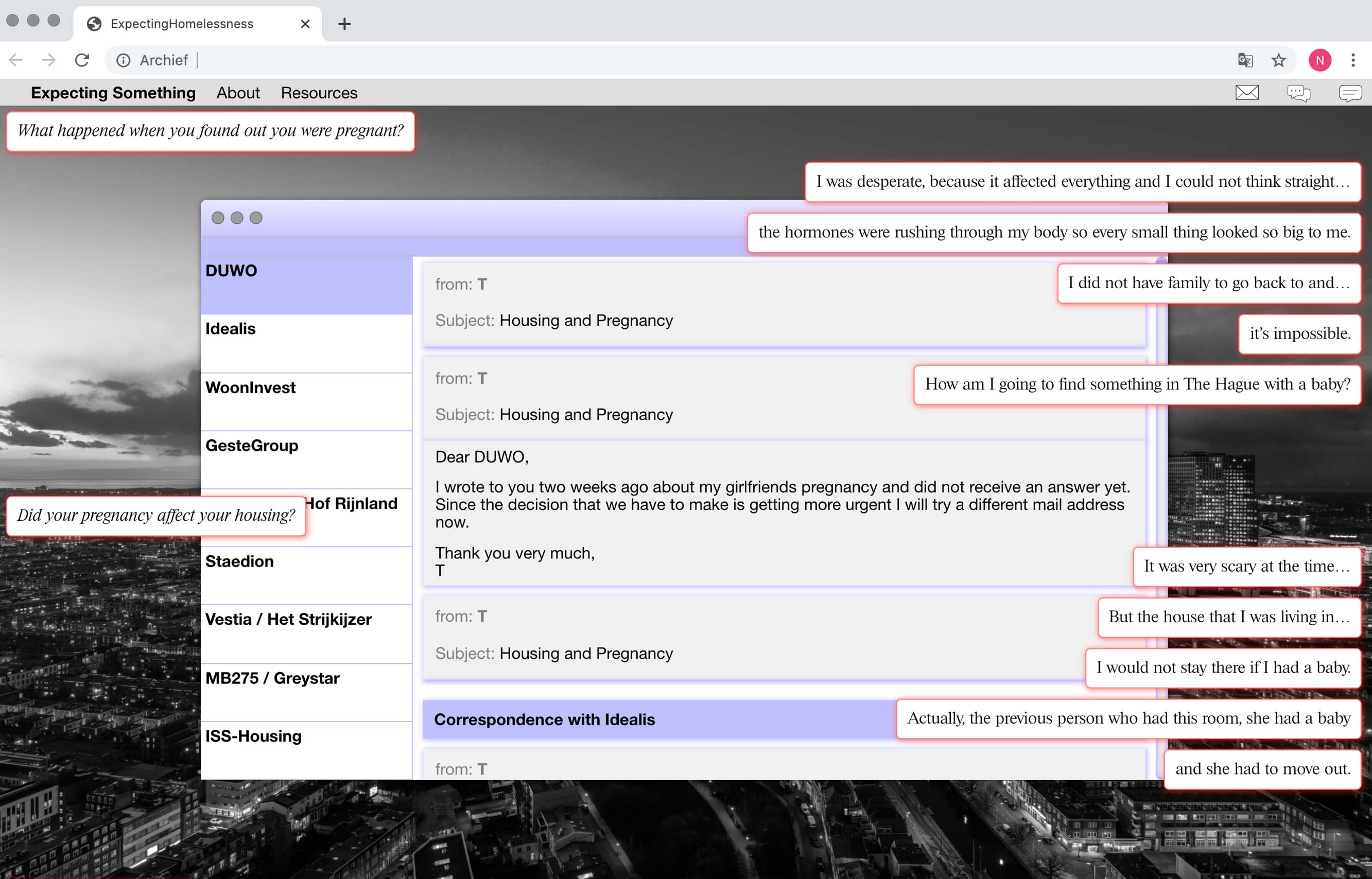Open the N profile avatar
Image resolution: width=1372 pixels, height=879 pixels.
[1319, 60]
